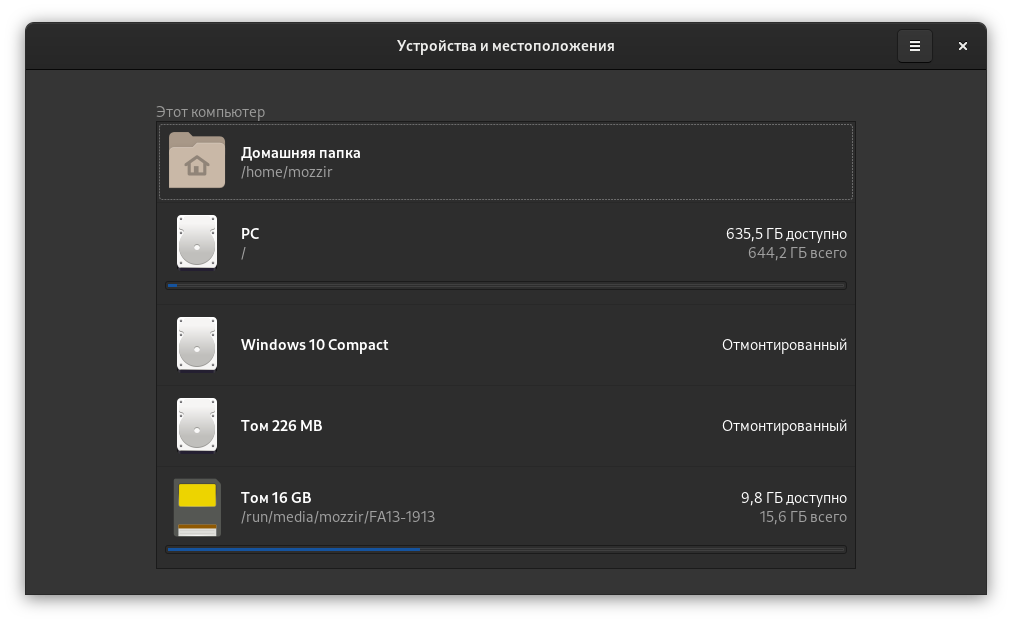Open the PC volume name
This screenshot has width=1012, height=623.
click(250, 234)
